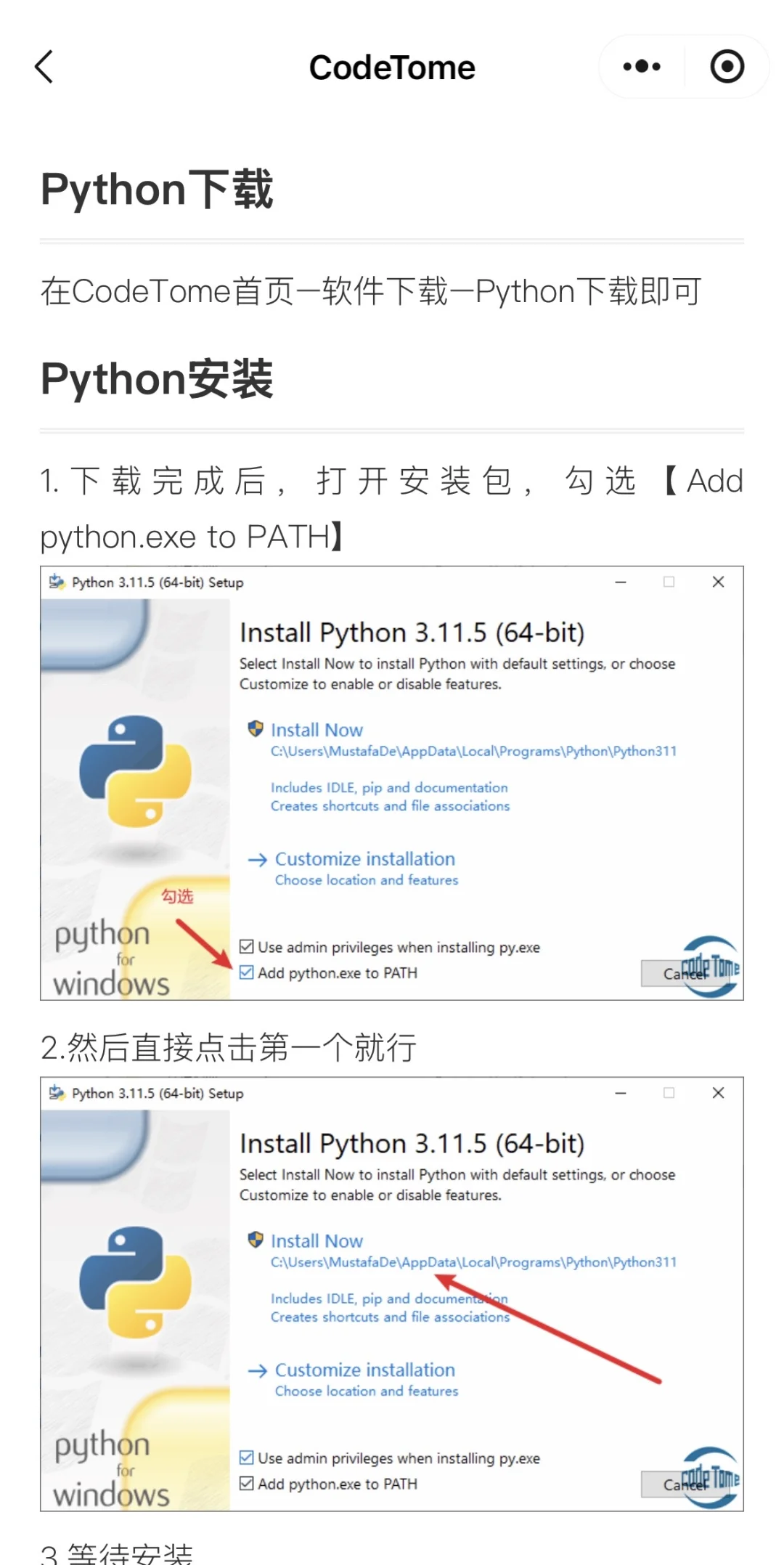Click 'Install Python 3.11.5 (64-bit)' heading in second screenshot
The height and width of the screenshot is (1565, 784).
[412, 1144]
